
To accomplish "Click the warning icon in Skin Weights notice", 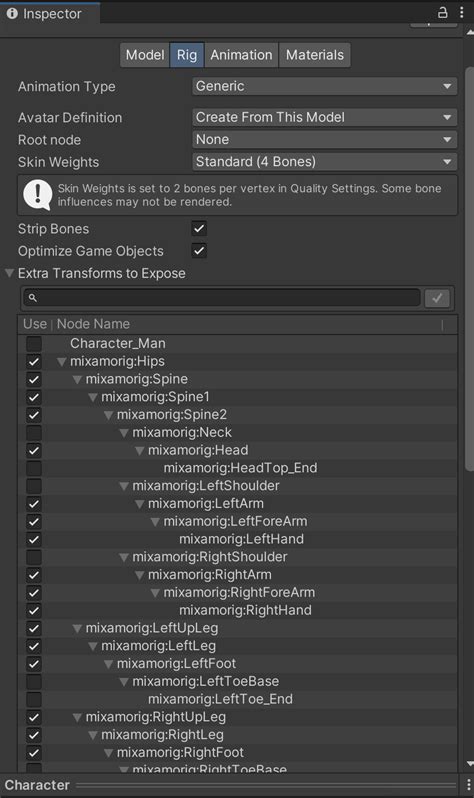I will [x=38, y=195].
